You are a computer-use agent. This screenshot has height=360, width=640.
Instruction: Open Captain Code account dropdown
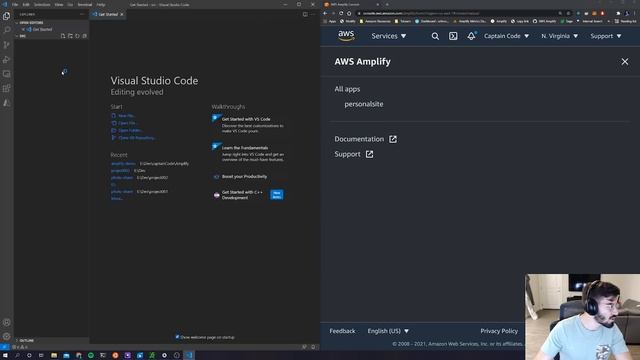(506, 36)
